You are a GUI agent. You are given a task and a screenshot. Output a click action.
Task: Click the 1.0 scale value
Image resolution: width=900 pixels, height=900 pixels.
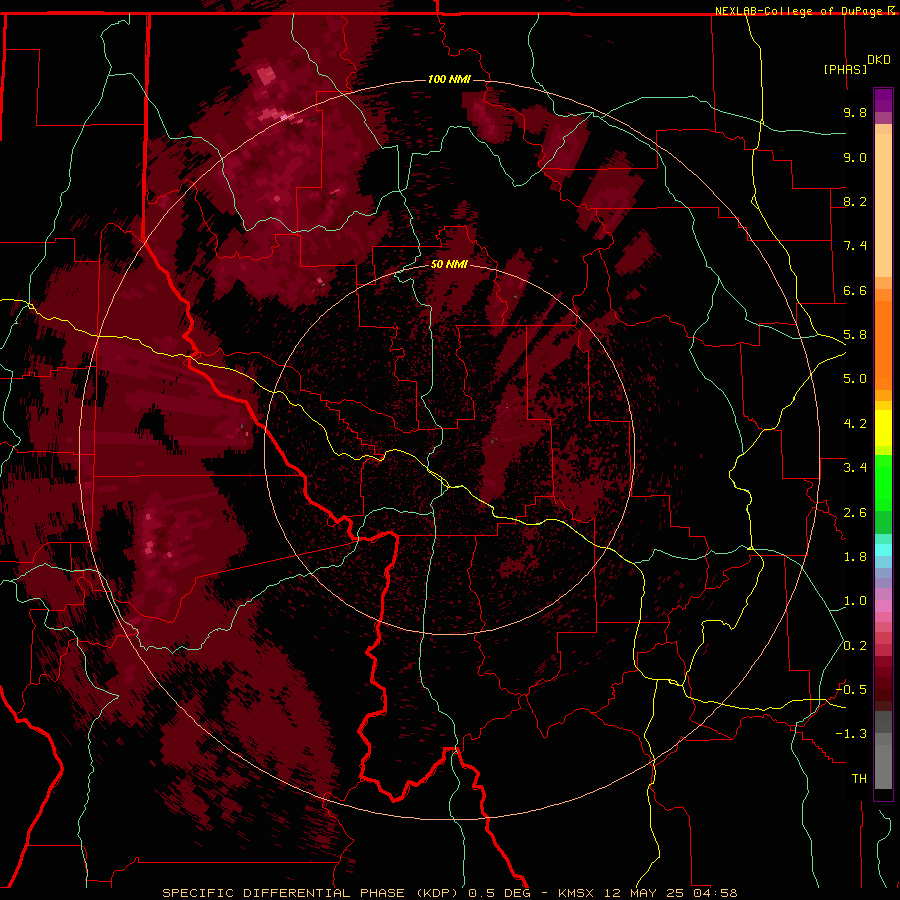(x=855, y=601)
